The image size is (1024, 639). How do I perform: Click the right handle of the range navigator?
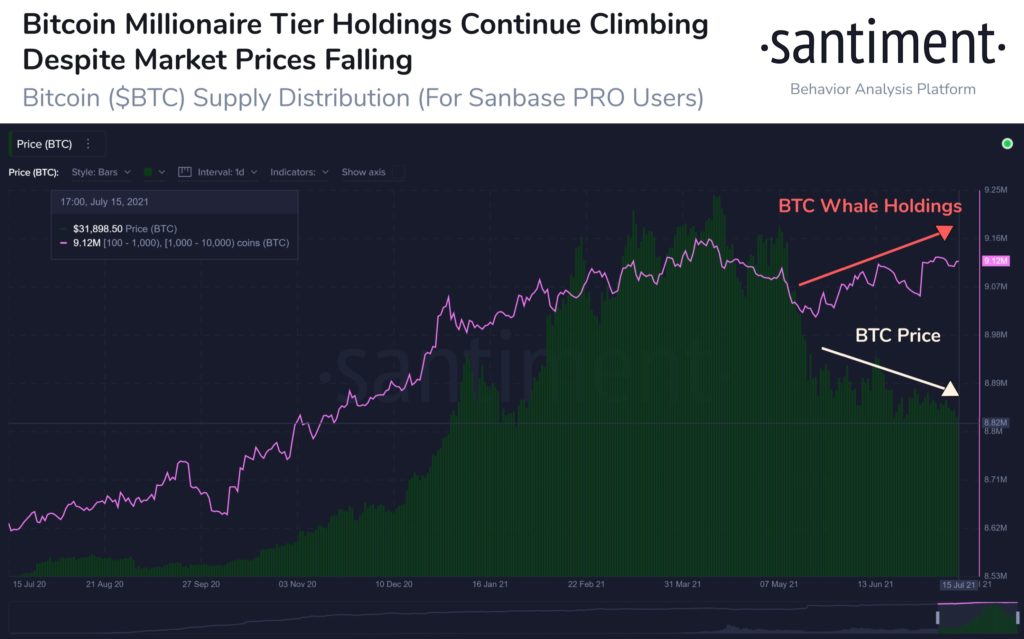tap(1017, 618)
